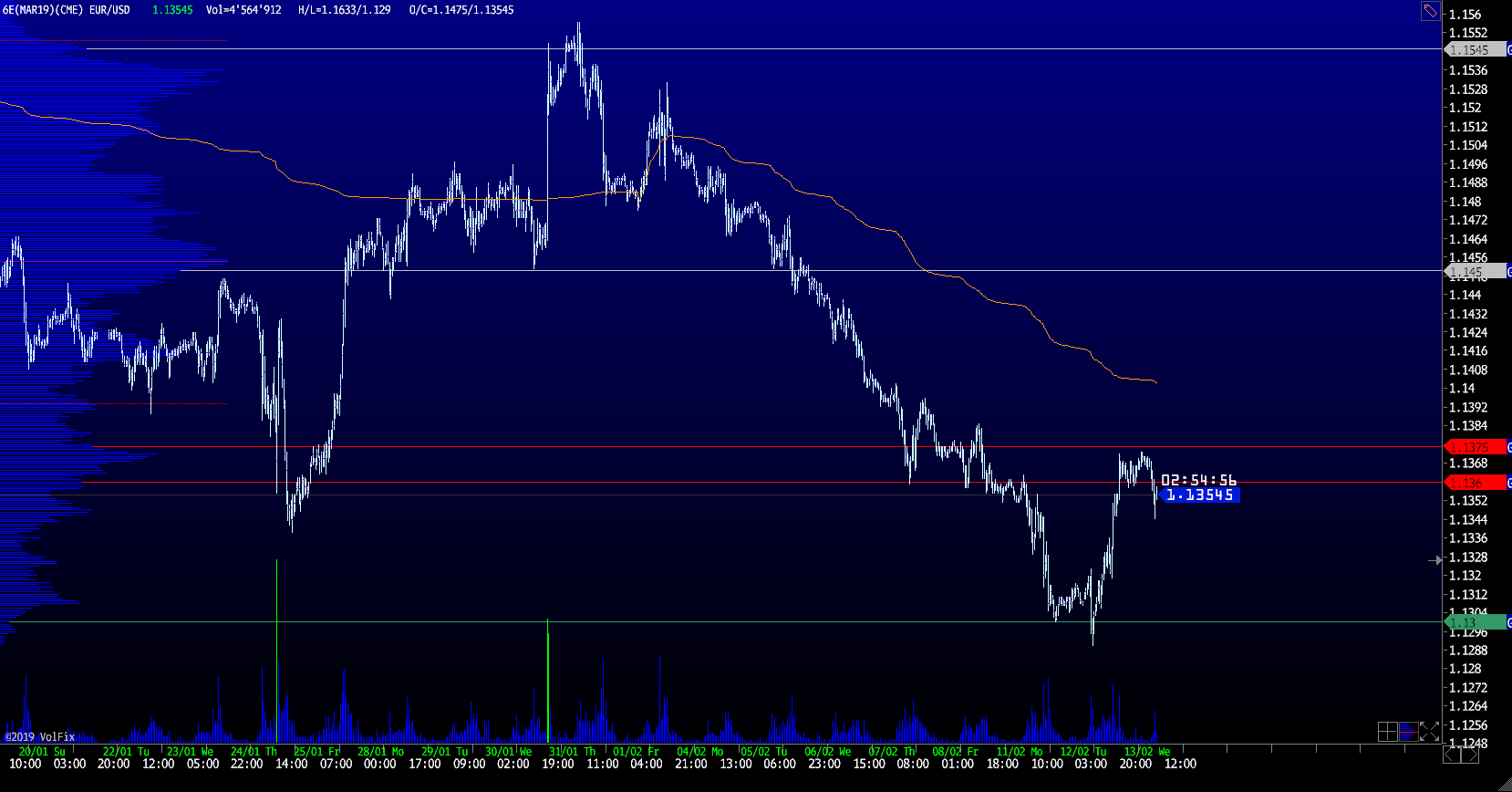The image size is (1512, 792).
Task: Click the red 1.136 price level marker
Action: [x=1475, y=483]
